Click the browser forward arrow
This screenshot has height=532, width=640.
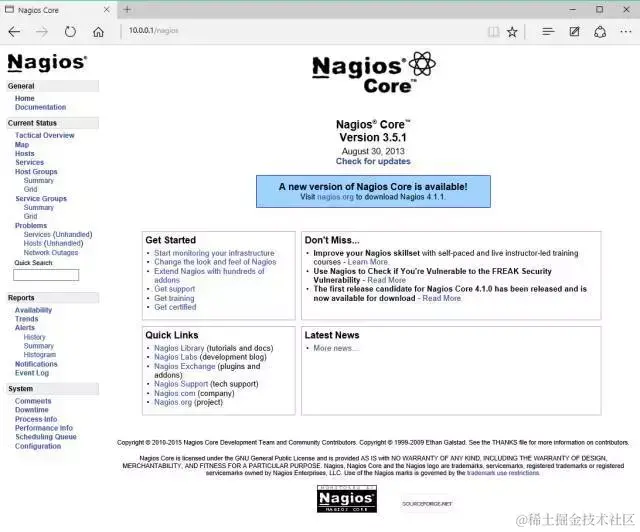[42, 31]
